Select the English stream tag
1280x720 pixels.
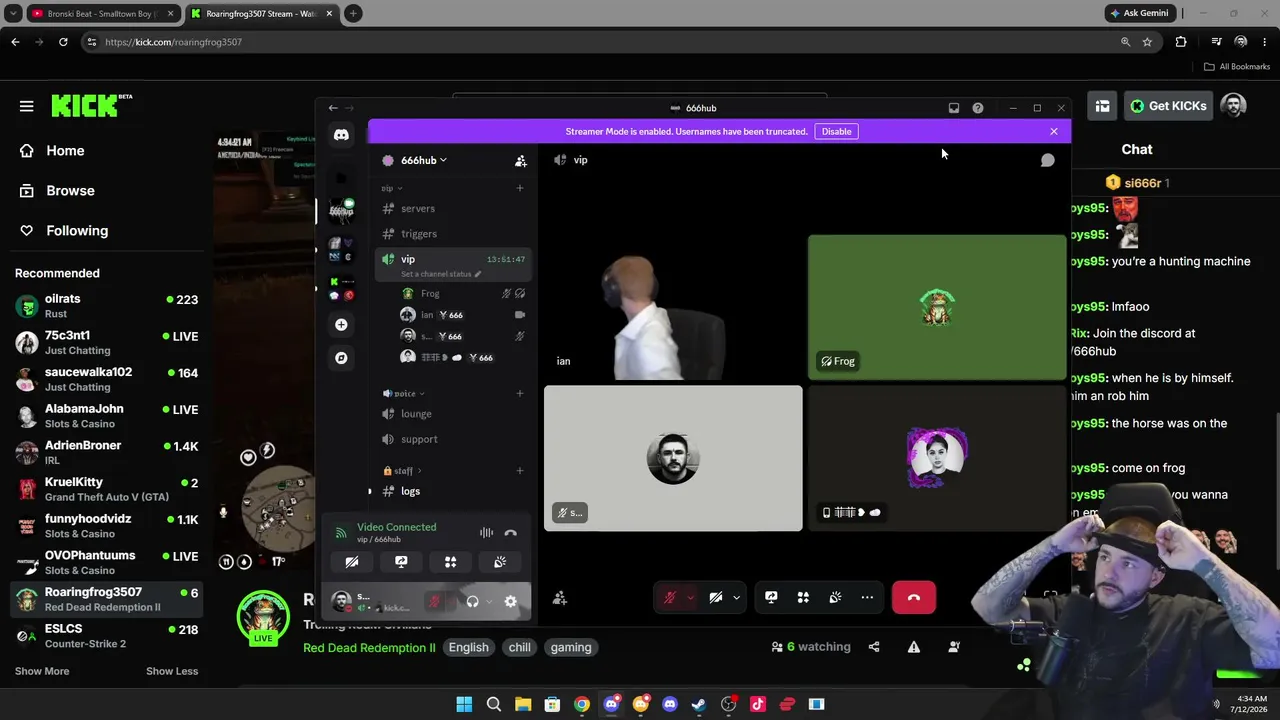click(468, 647)
